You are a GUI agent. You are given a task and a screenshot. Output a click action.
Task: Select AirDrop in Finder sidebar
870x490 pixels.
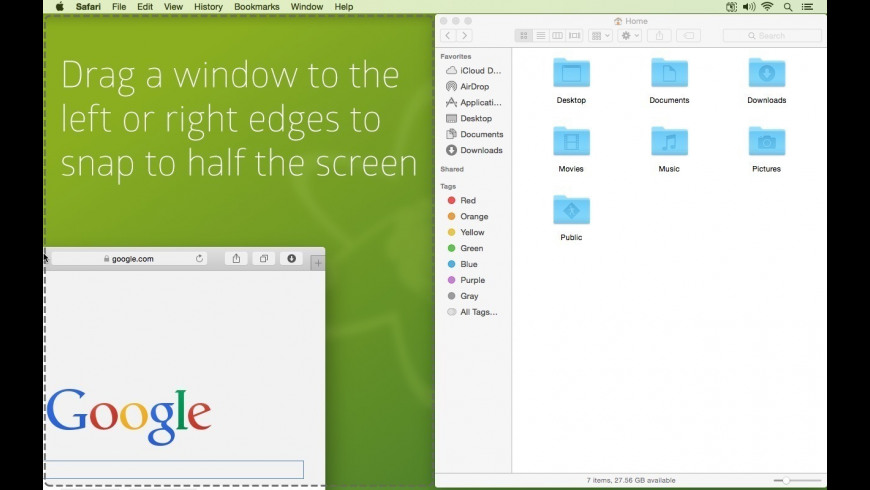tap(474, 87)
